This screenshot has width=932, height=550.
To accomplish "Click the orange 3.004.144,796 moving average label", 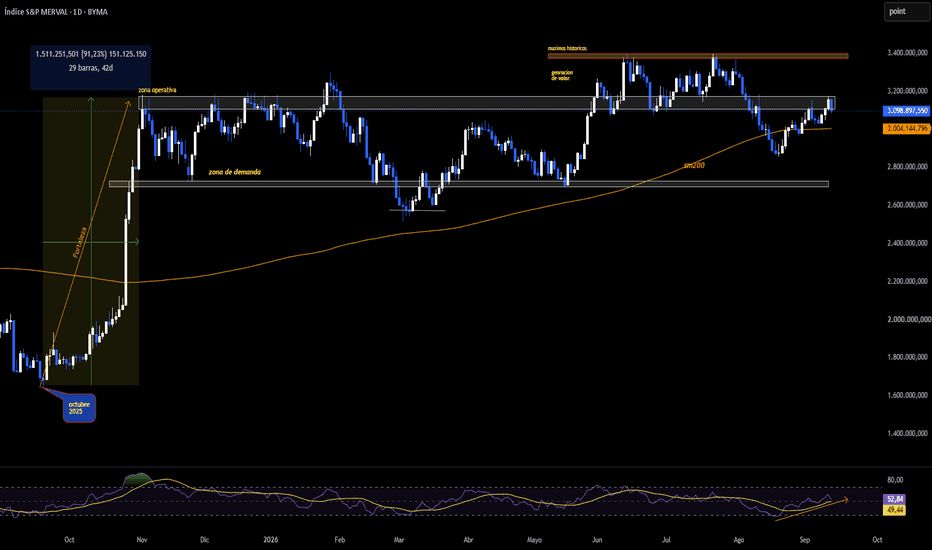I will (906, 128).
